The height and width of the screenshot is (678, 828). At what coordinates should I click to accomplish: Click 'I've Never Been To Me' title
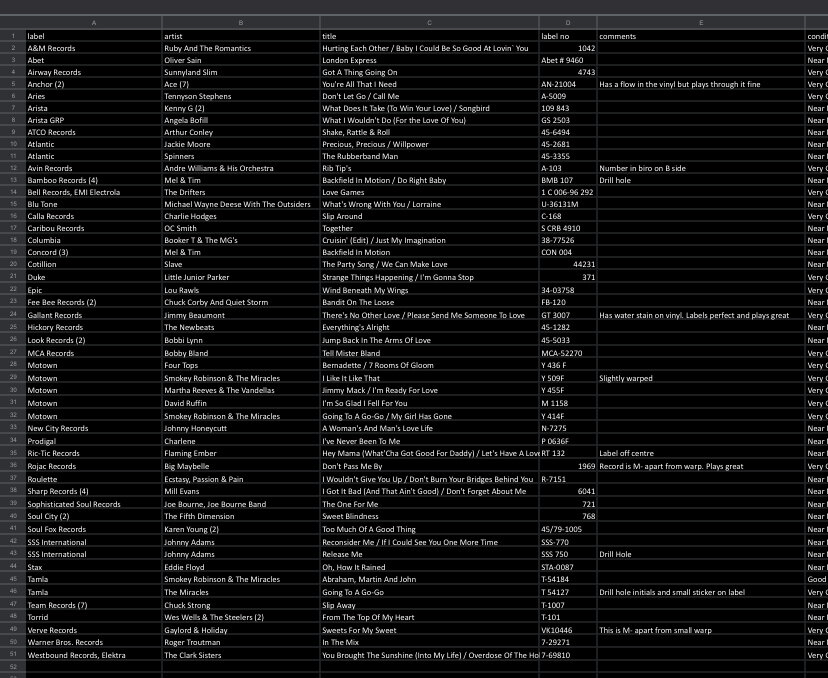(x=429, y=441)
